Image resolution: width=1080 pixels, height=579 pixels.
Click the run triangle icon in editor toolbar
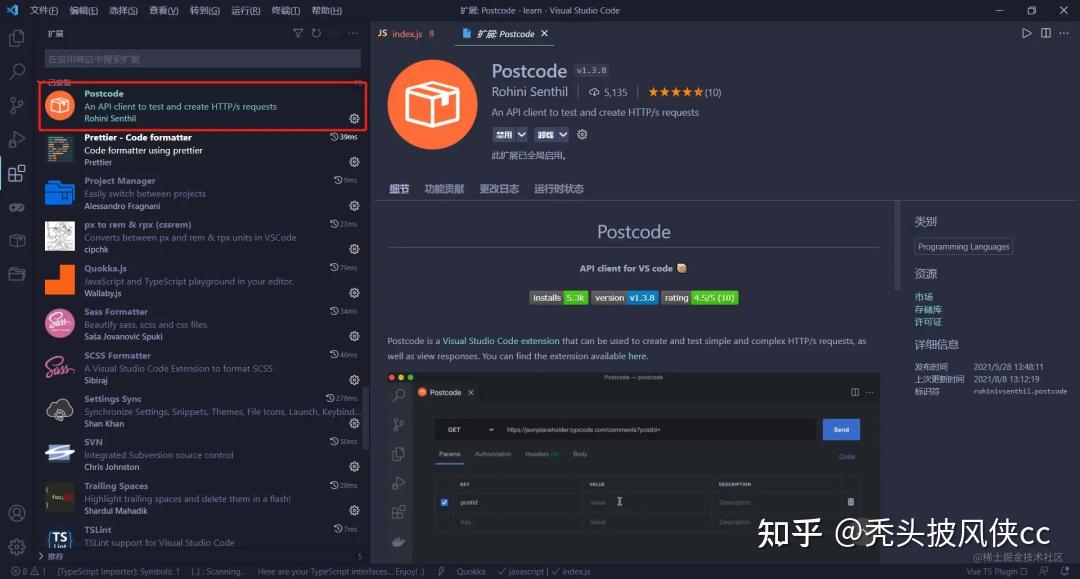tap(1026, 33)
